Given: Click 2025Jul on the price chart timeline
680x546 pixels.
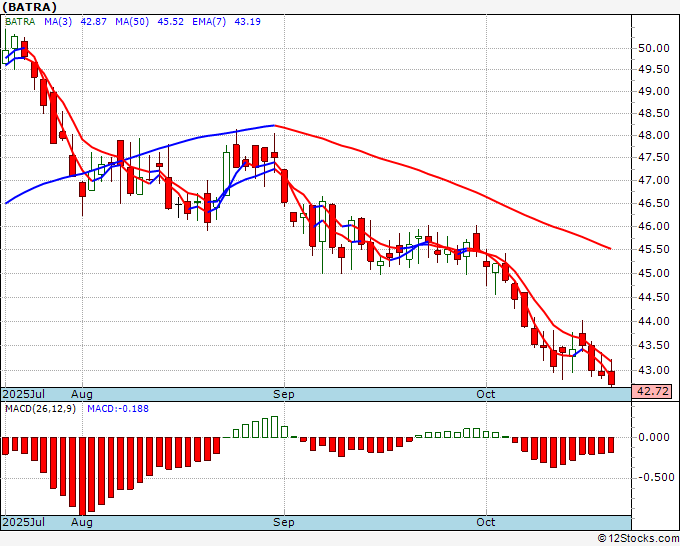Looking at the screenshot, I should [x=23, y=394].
